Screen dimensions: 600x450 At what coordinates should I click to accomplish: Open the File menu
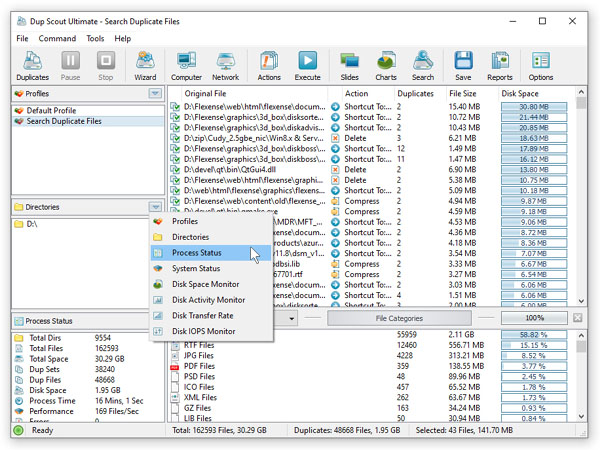coord(22,38)
